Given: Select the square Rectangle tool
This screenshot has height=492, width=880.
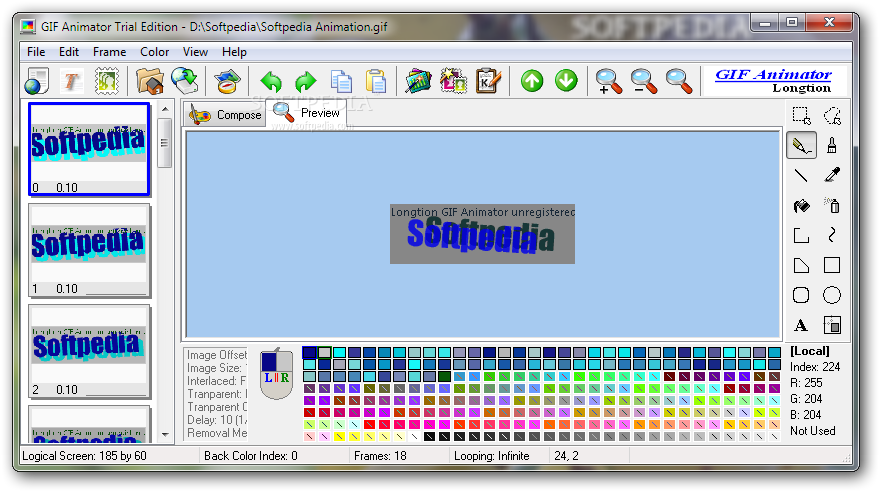Looking at the screenshot, I should (832, 265).
